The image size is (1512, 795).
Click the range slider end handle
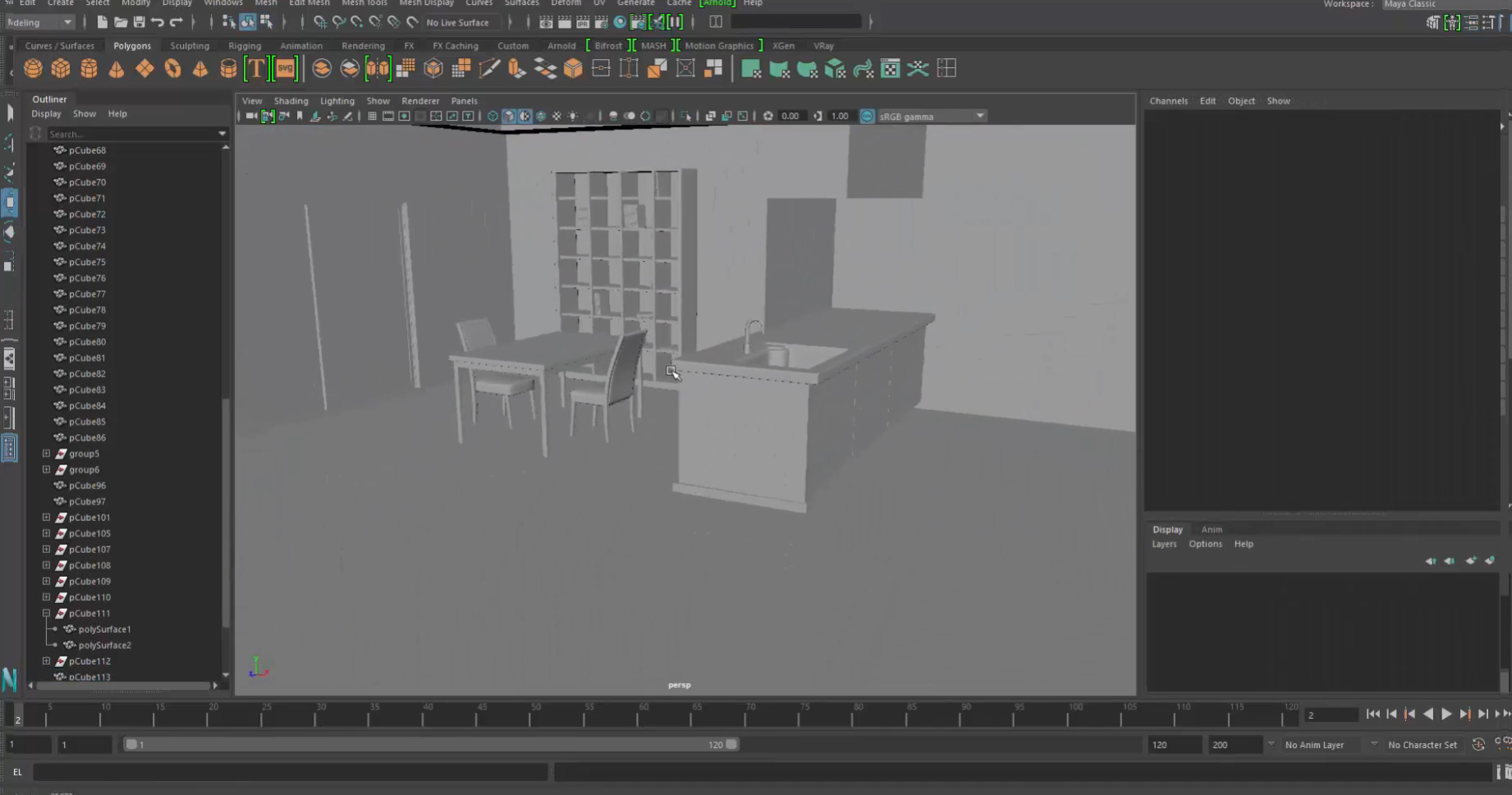[x=731, y=745]
